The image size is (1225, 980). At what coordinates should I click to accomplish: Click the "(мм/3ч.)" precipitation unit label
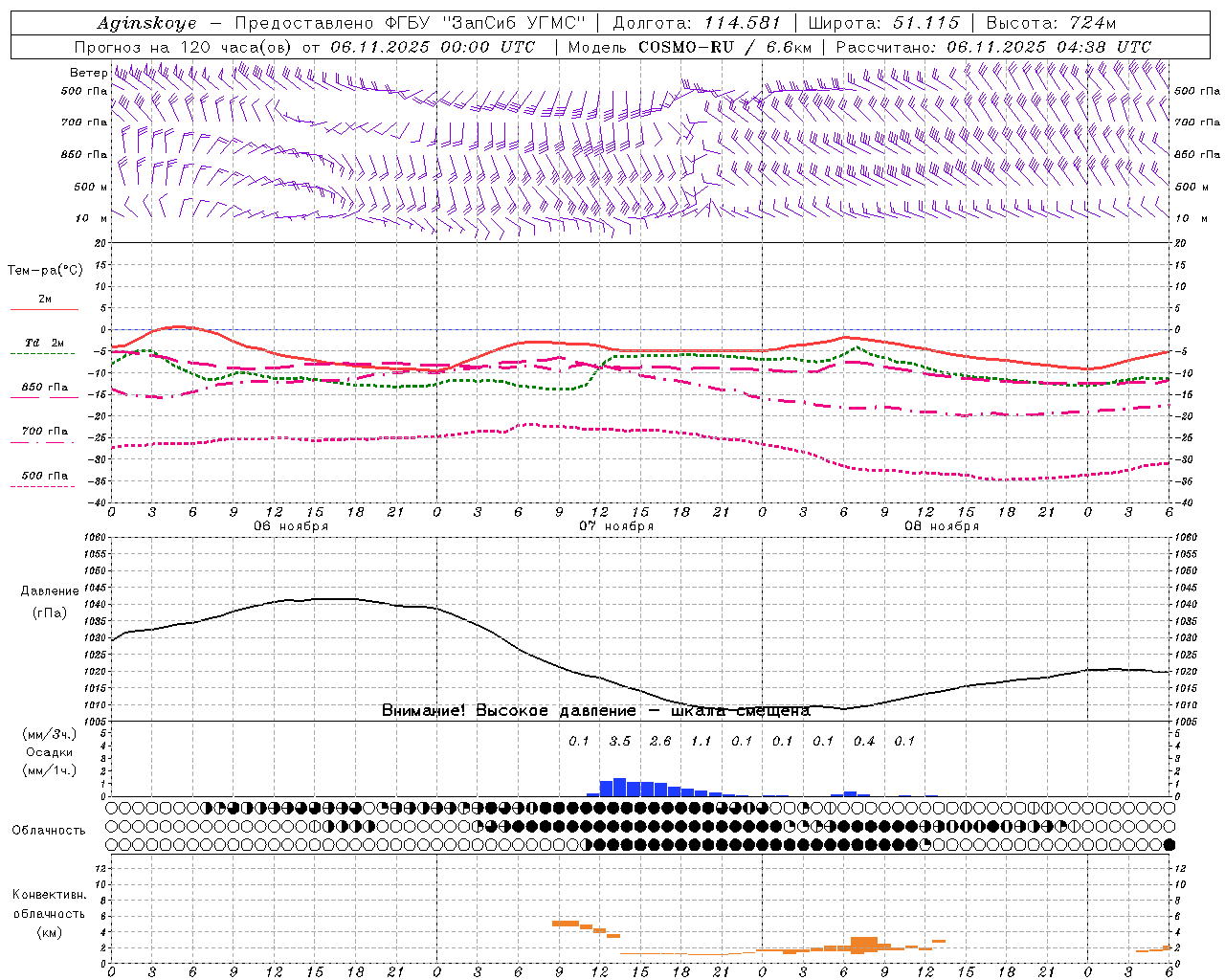49,734
